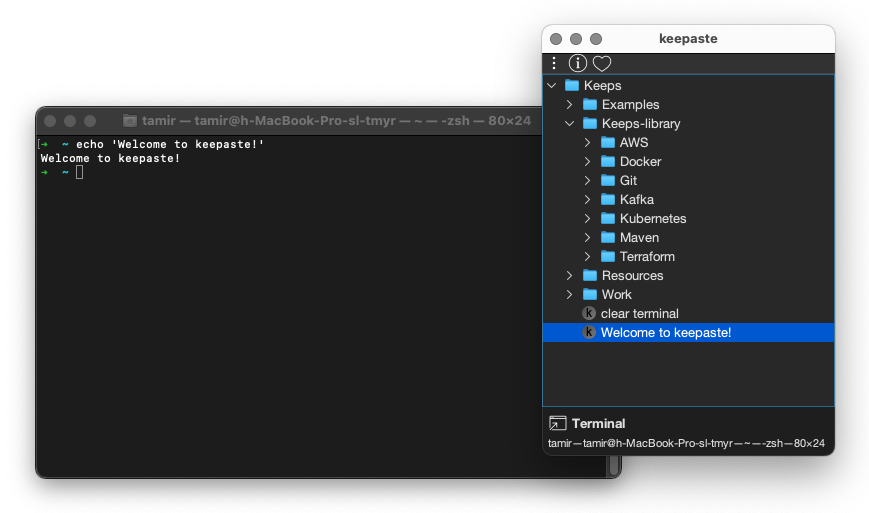Collapse the Keeps root folder
869x513 pixels.
551,85
